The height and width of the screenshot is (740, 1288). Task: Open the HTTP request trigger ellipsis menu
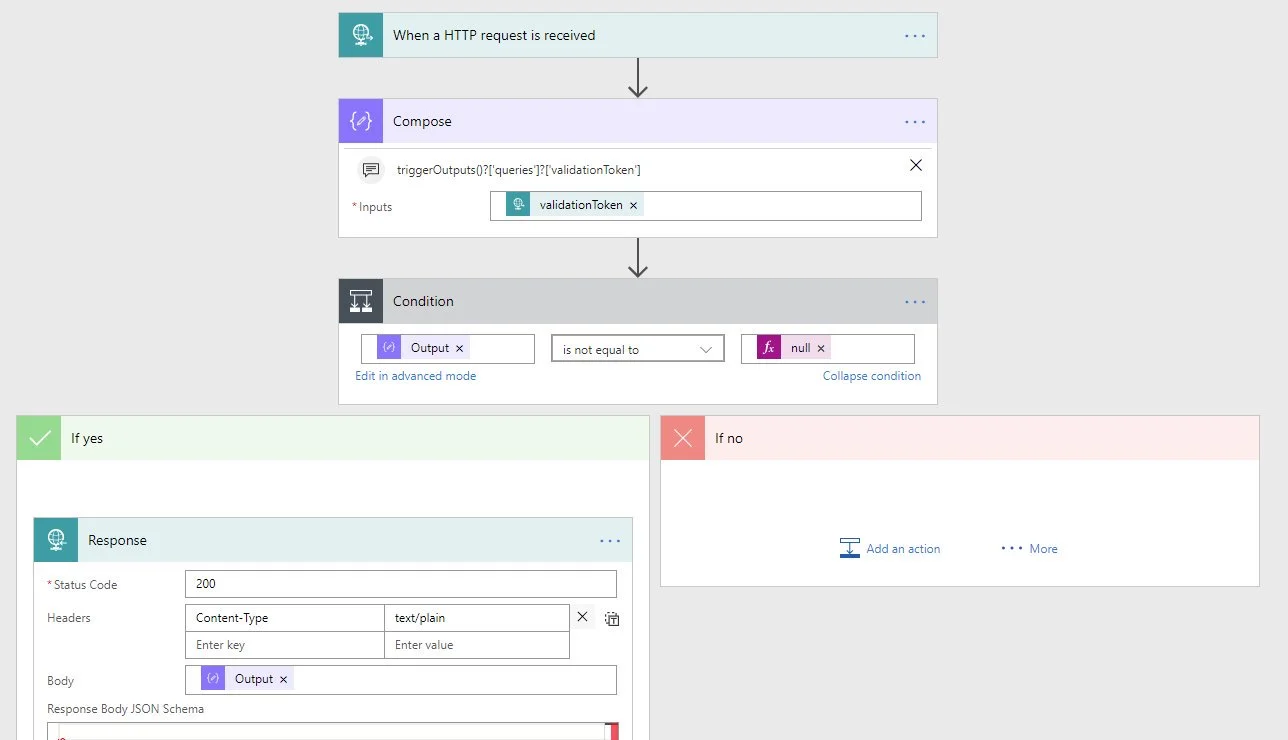pos(915,35)
